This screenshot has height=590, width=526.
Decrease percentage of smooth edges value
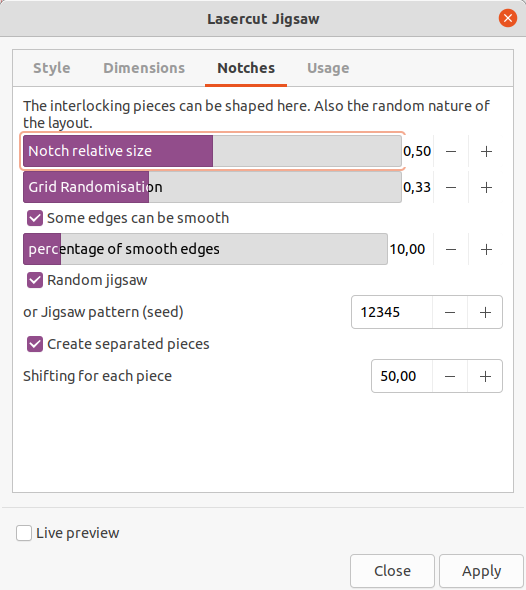click(x=451, y=249)
